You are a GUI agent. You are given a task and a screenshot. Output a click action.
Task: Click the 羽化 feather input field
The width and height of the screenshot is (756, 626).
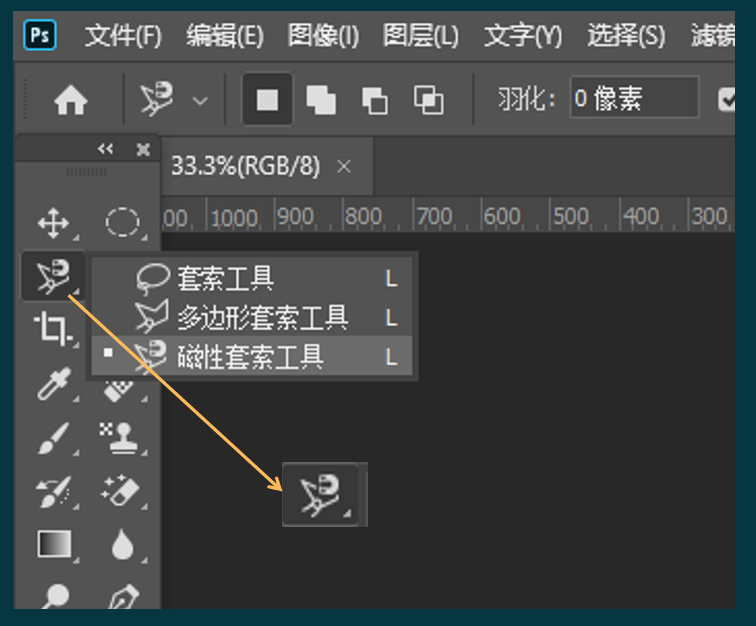(634, 99)
